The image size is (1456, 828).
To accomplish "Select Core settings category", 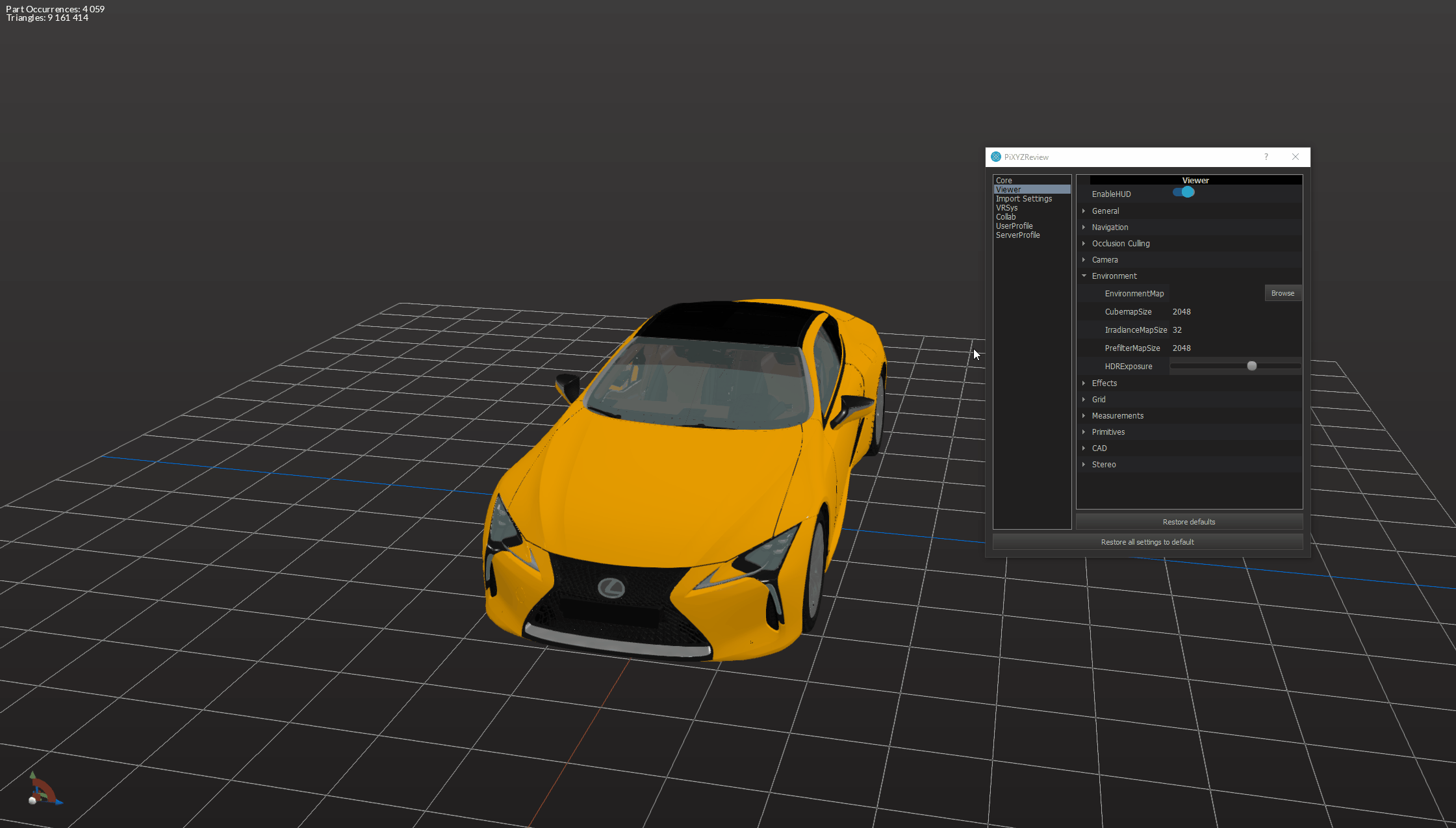I will coord(1032,180).
